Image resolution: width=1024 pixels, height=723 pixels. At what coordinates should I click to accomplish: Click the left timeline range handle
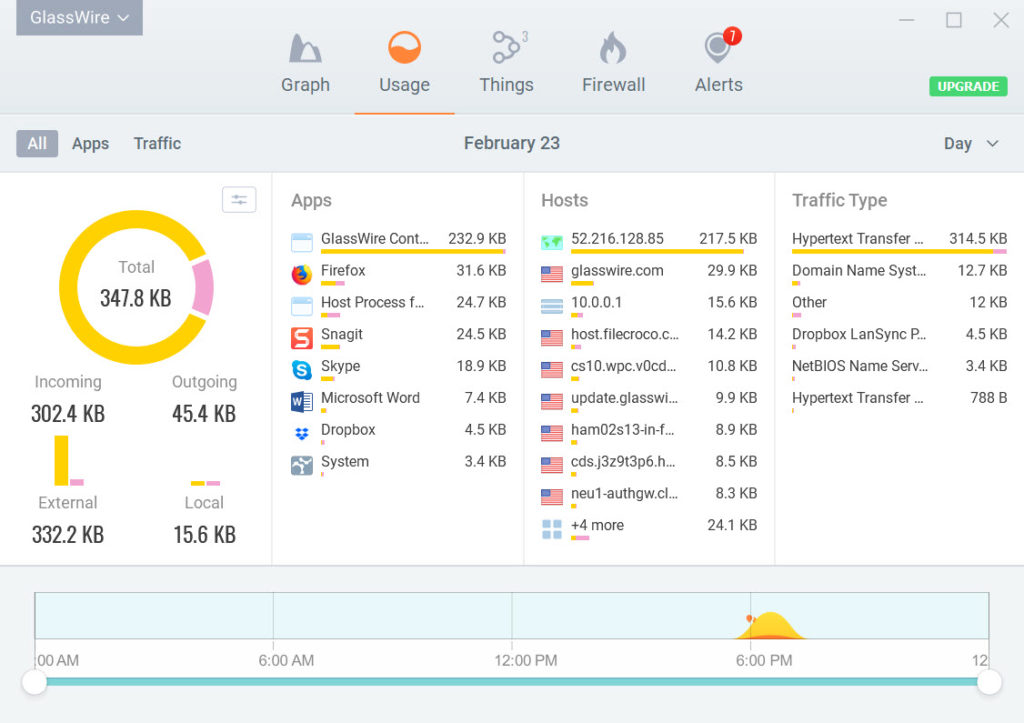tap(34, 682)
